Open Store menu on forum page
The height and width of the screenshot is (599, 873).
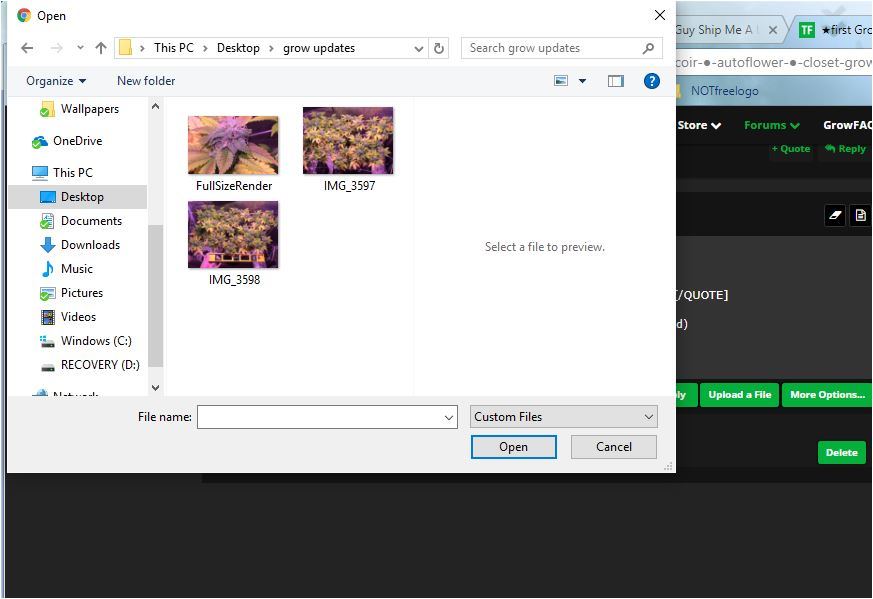[x=699, y=125]
